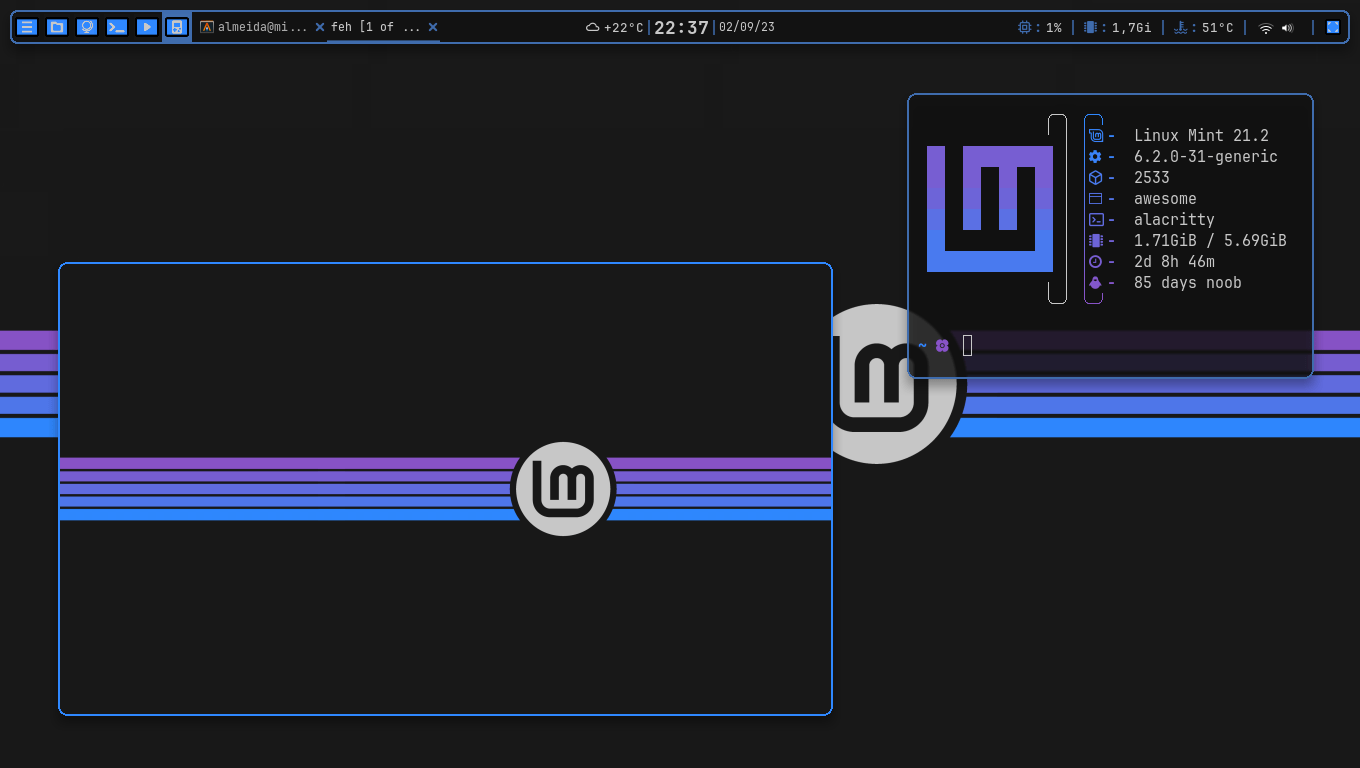Image resolution: width=1360 pixels, height=768 pixels.
Task: Switch to the file manager folder tag
Action: 57,27
